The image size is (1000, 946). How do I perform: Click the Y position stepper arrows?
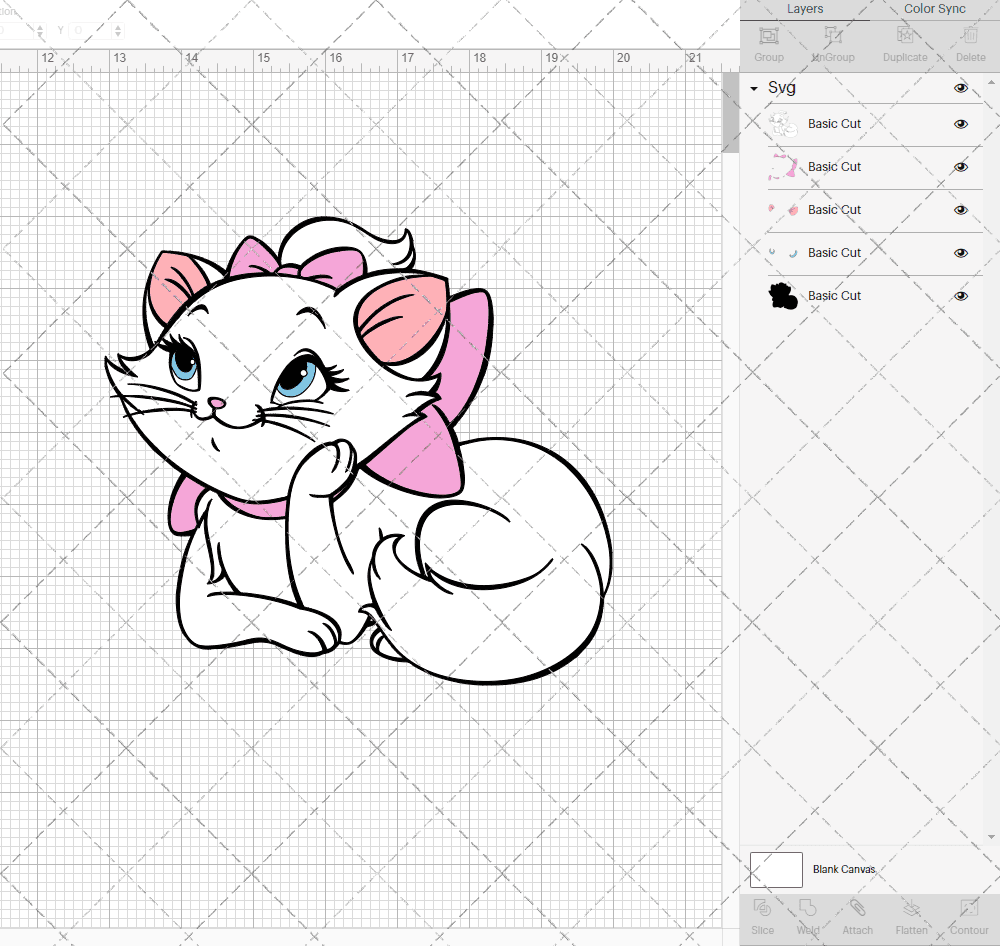click(117, 30)
